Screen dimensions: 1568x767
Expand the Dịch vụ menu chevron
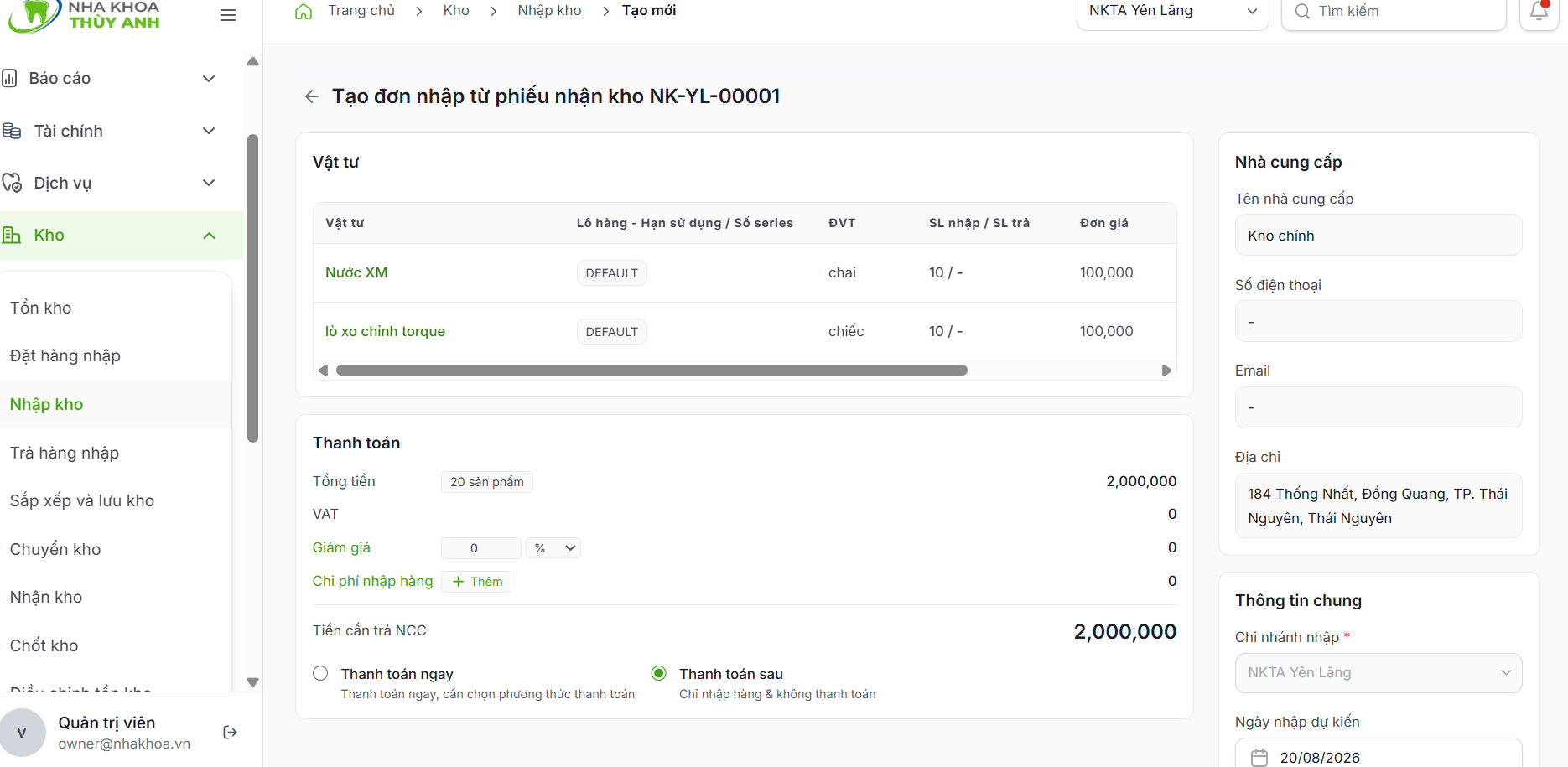tap(209, 183)
